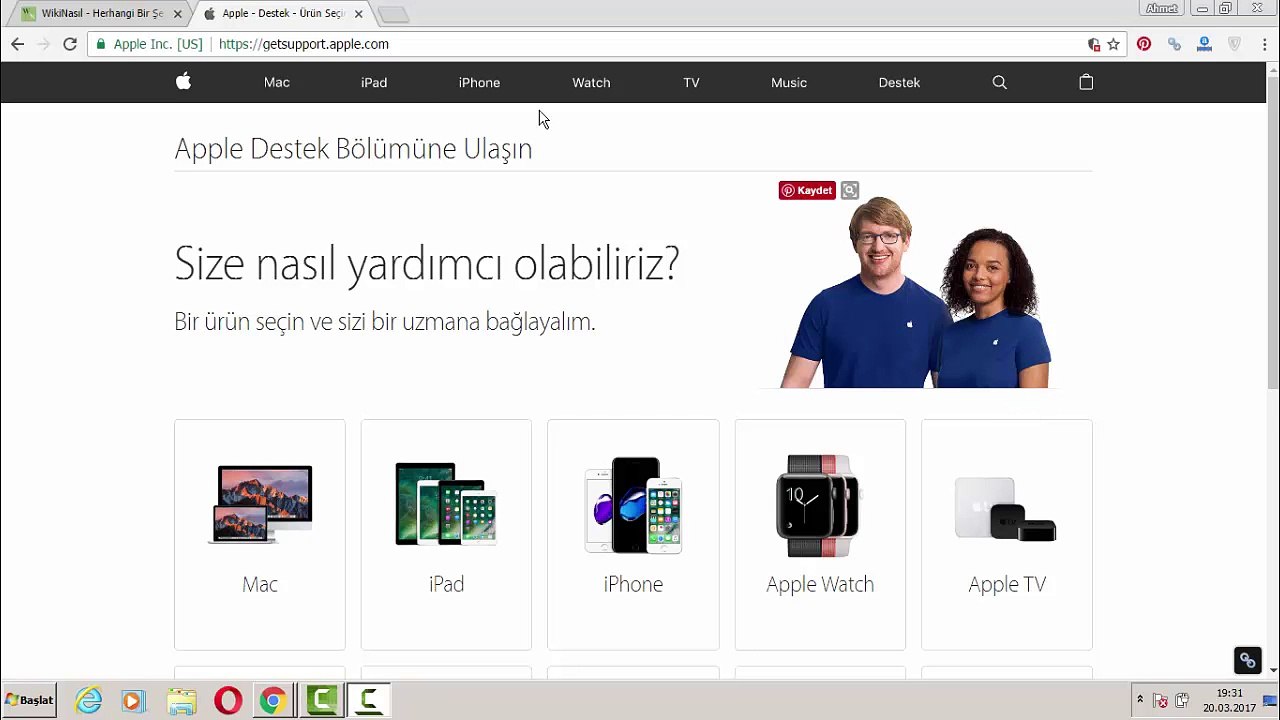Open Destek in Apple navigation menu
Screen dimensions: 1280x720
click(899, 83)
